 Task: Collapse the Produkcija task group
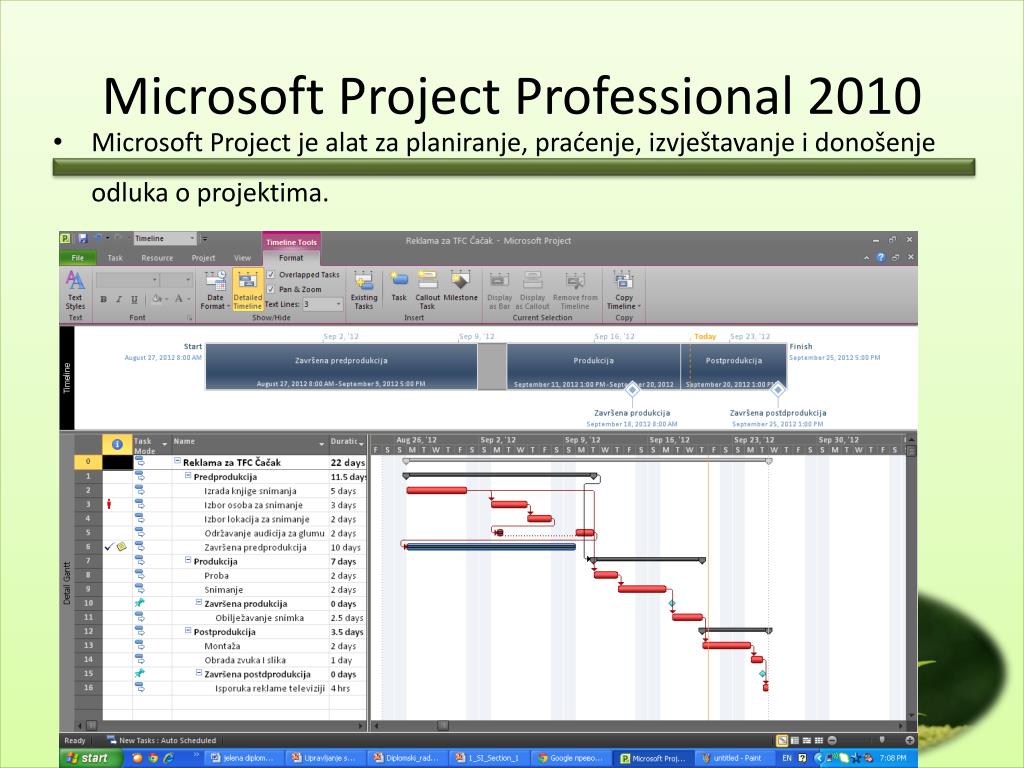188,560
